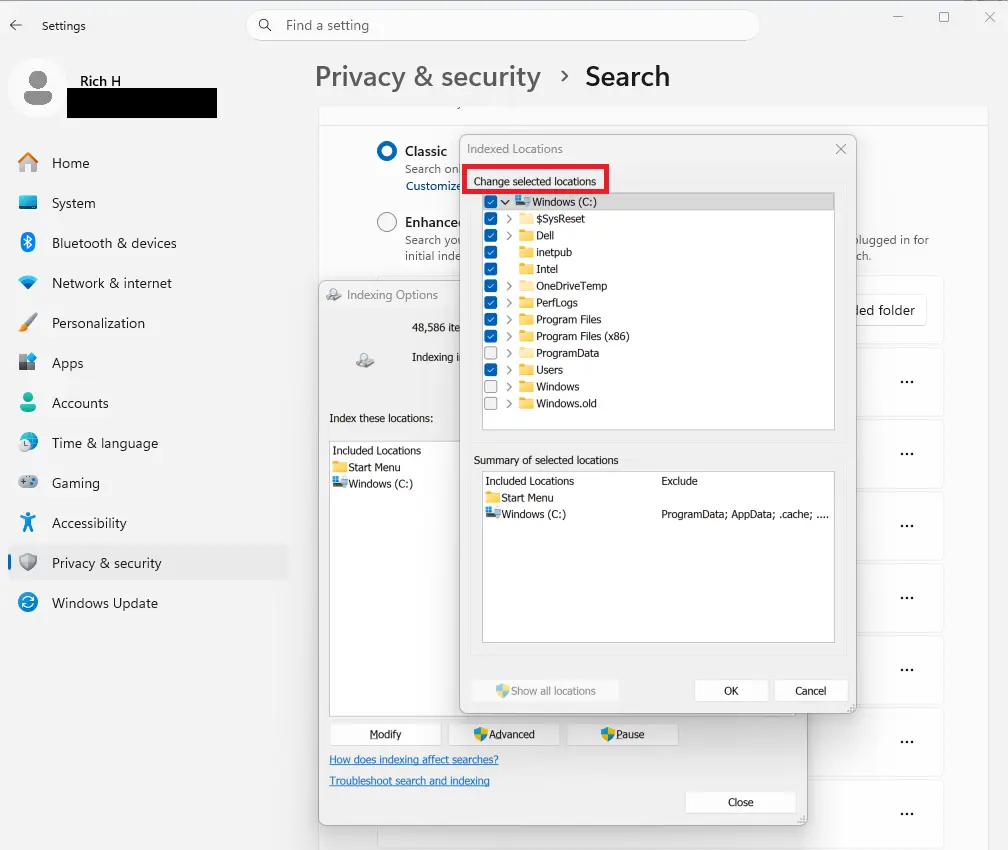Expand Program Files (x86) folder
The height and width of the screenshot is (850, 1008).
point(509,336)
